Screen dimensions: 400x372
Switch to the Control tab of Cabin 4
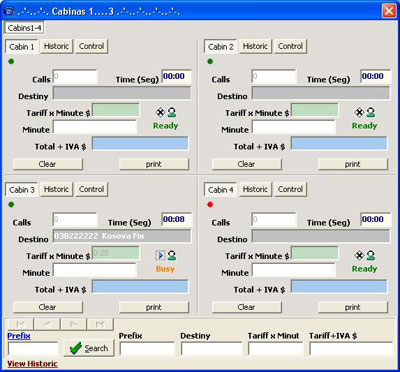tap(290, 189)
